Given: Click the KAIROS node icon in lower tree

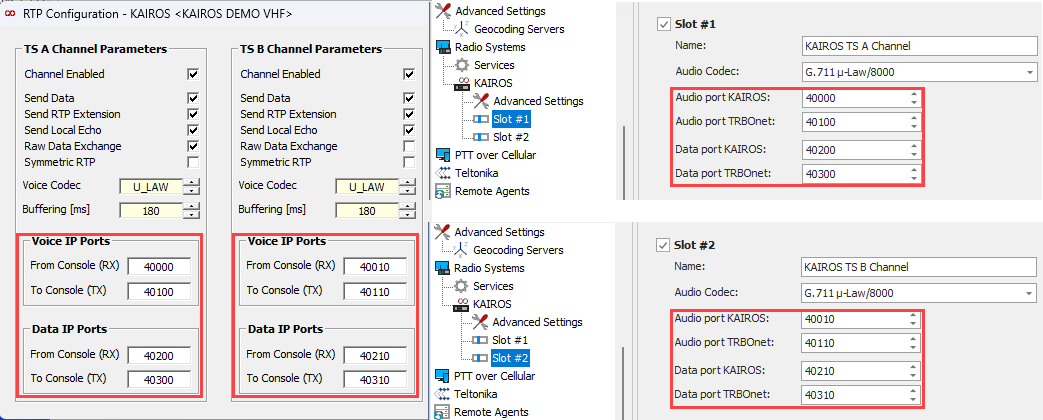Looking at the screenshot, I should click(462, 304).
